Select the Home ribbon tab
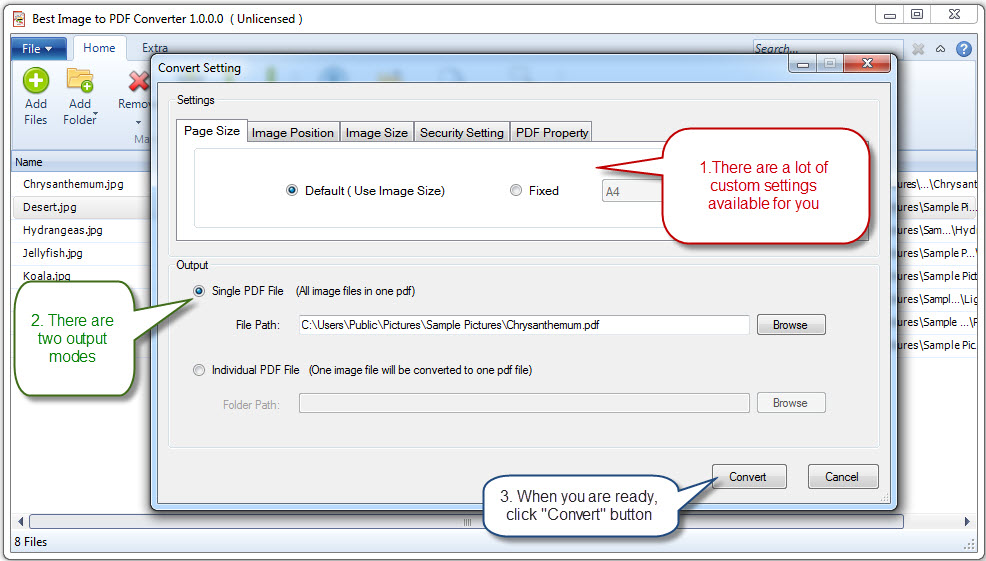Screen dimensions: 986x561 [99, 48]
